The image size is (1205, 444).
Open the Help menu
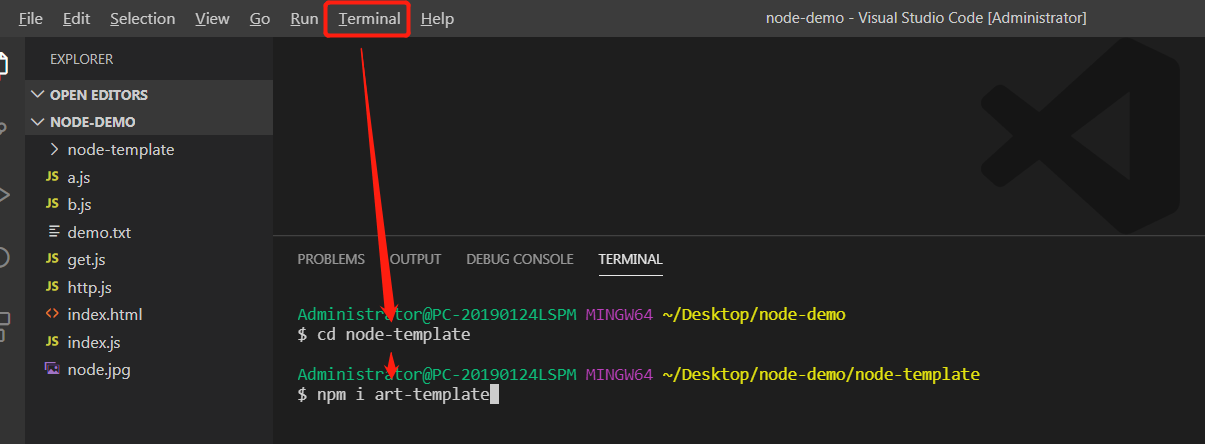(x=437, y=19)
